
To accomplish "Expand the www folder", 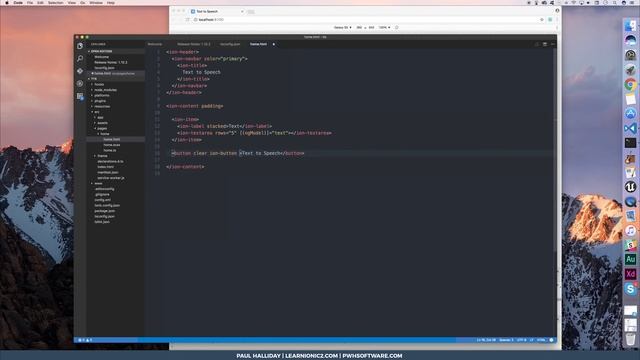I will [x=97, y=183].
